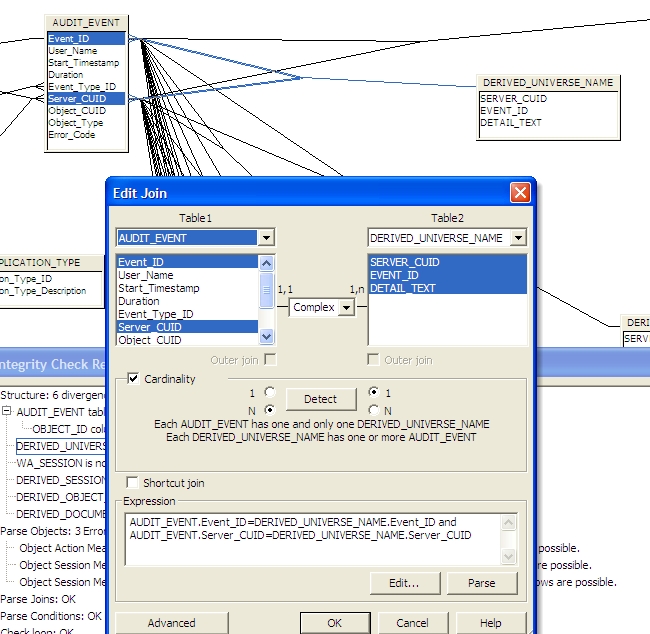The width and height of the screenshot is (650, 634).
Task: Open the Table2 DERIVED_UNIVERSE_NAME dropdown
Action: [x=517, y=238]
